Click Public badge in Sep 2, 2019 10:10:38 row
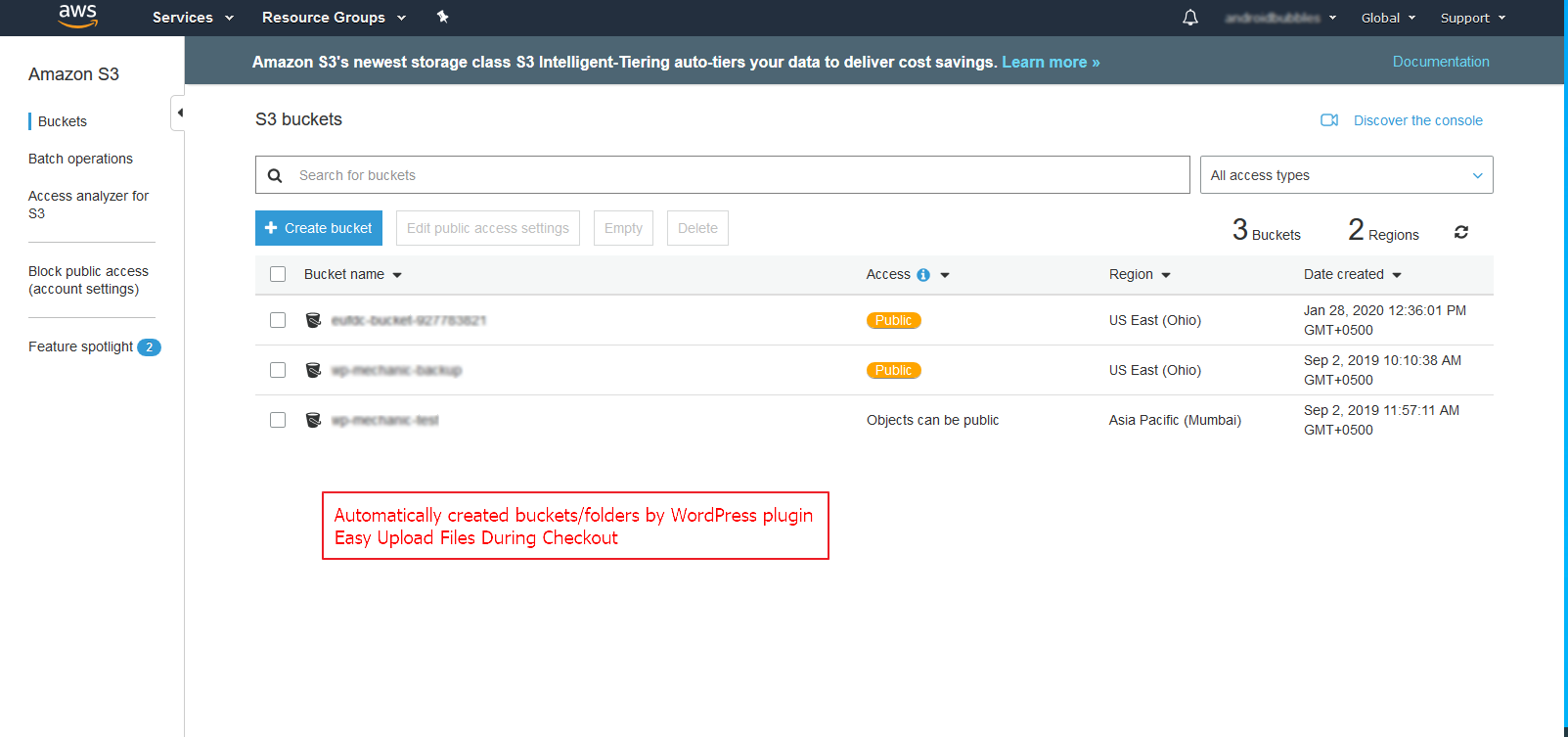The image size is (1568, 737). [x=894, y=370]
